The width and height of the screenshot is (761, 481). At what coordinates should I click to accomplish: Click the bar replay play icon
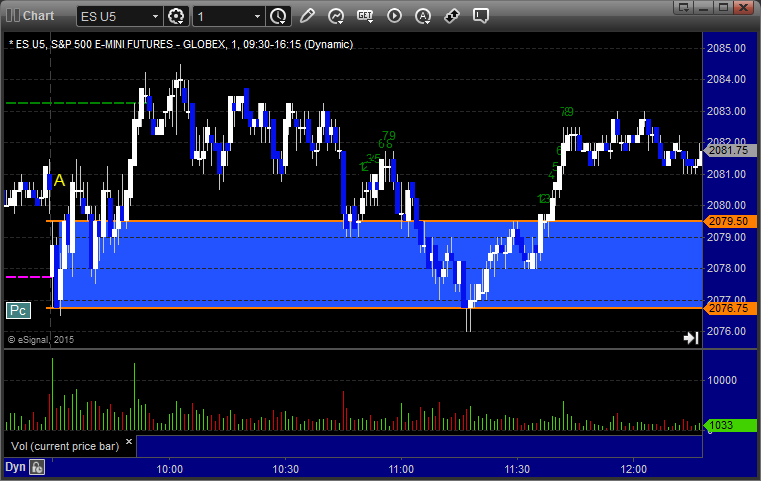[394, 16]
